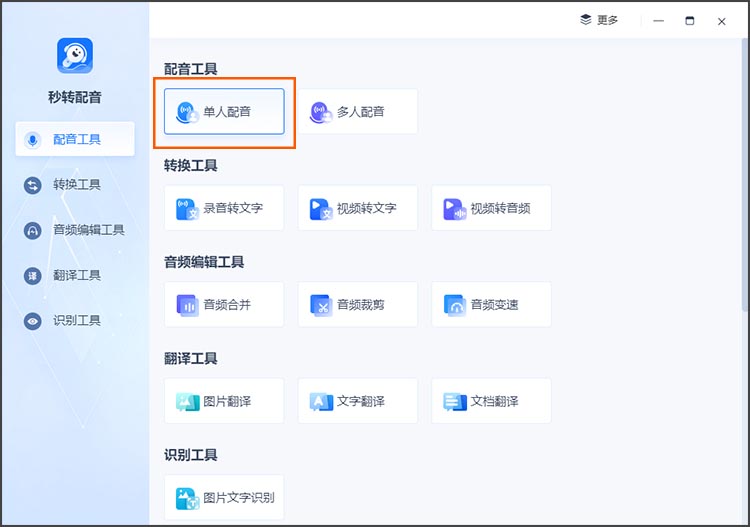Viewport: 750px width, 527px height.
Task: Click the 音频变速 speedometer icon
Action: 454,306
